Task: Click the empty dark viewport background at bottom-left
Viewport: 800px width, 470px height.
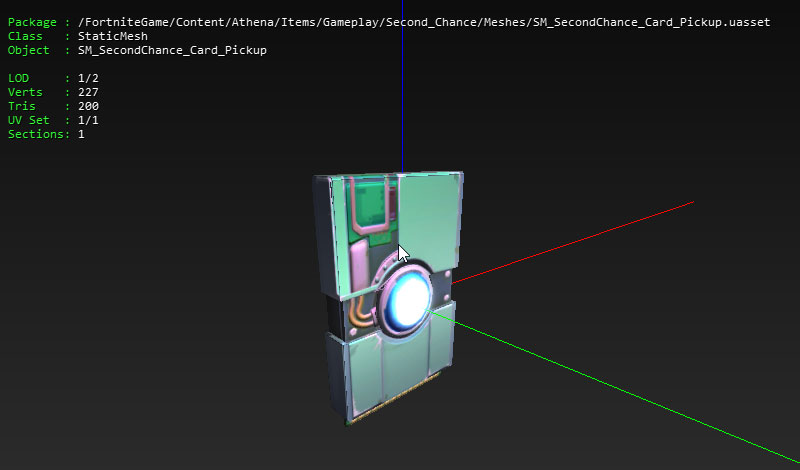Action: 120,380
